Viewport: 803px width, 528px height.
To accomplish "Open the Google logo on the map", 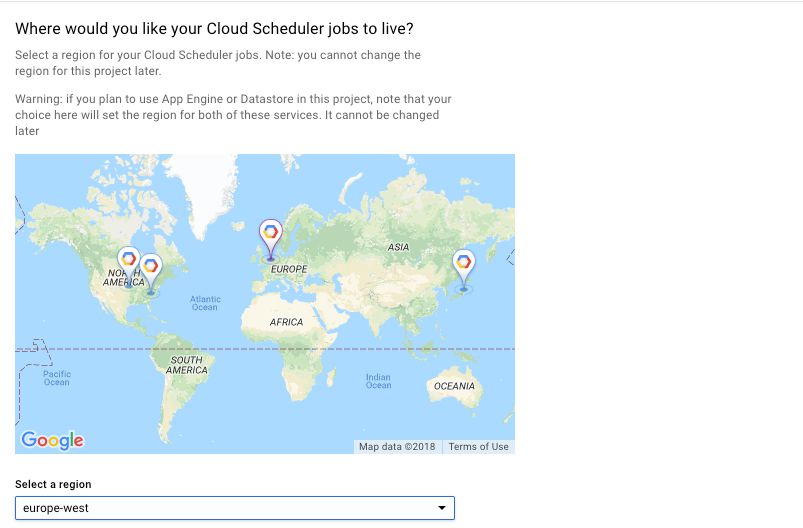I will click(x=52, y=440).
